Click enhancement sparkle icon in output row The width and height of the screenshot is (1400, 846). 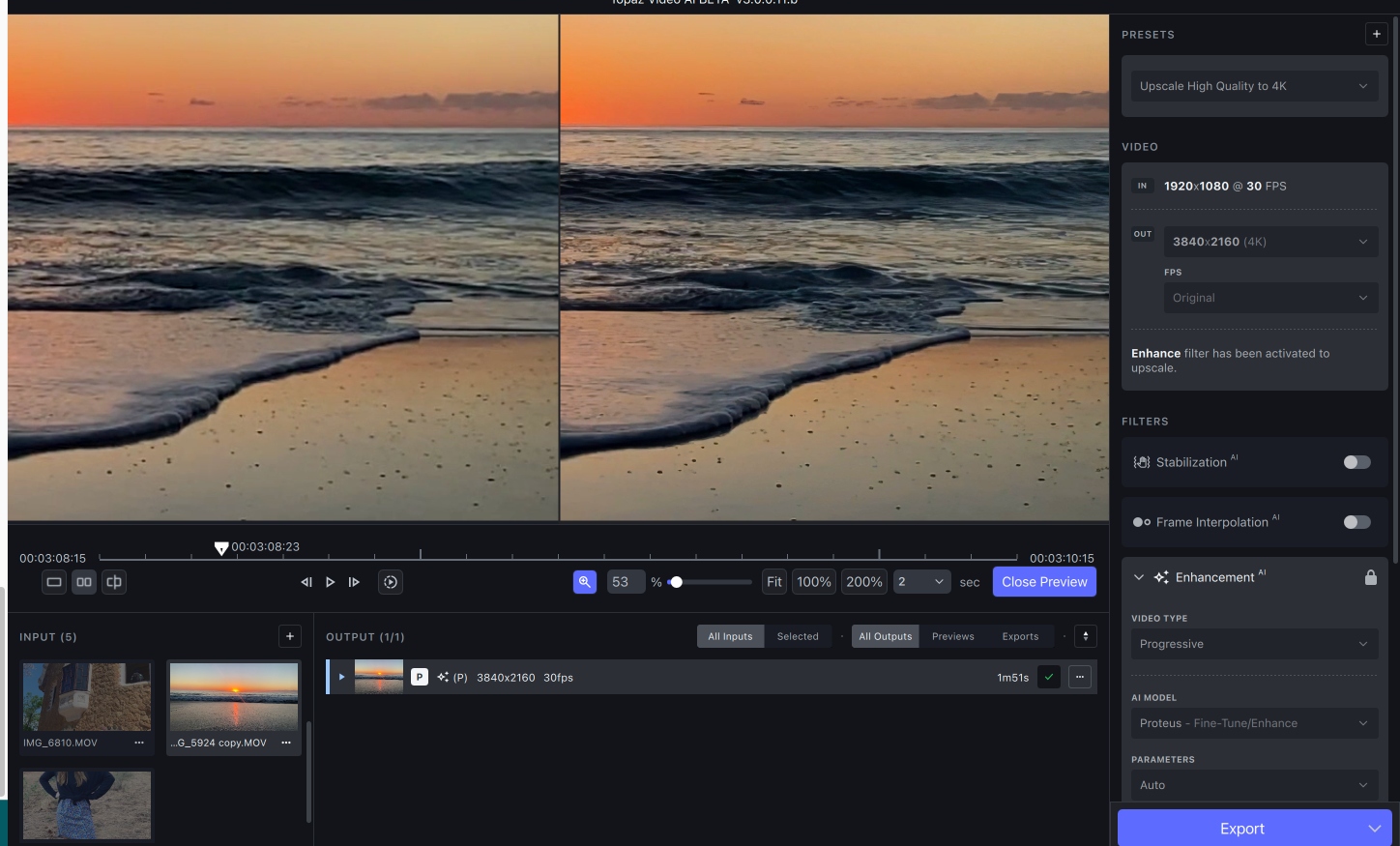tap(443, 677)
